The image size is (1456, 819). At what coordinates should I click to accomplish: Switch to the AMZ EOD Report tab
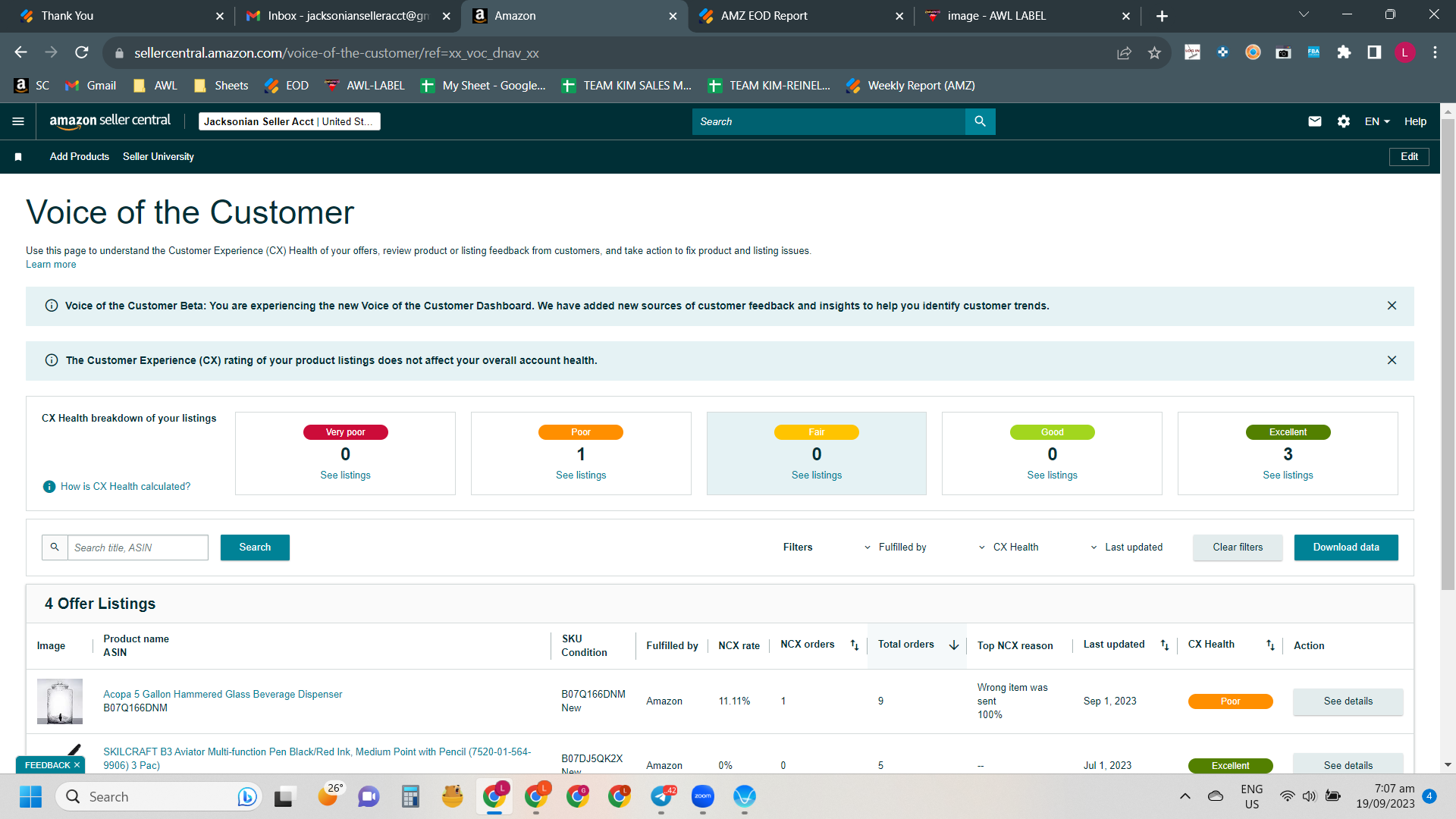tap(801, 16)
